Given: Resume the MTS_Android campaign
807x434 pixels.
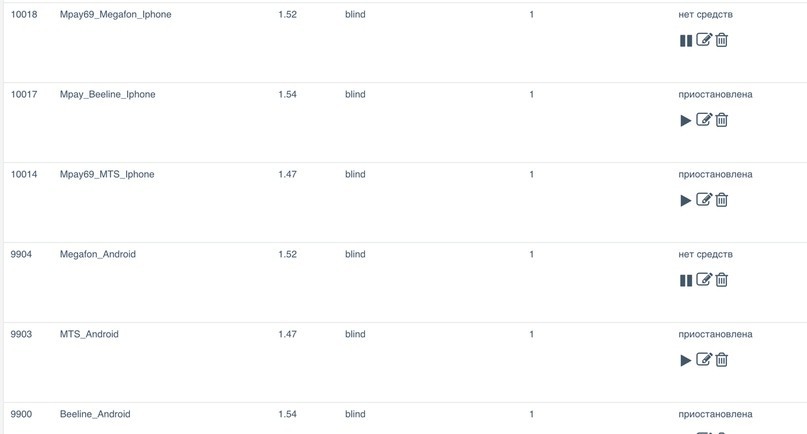Looking at the screenshot, I should click(x=686, y=360).
